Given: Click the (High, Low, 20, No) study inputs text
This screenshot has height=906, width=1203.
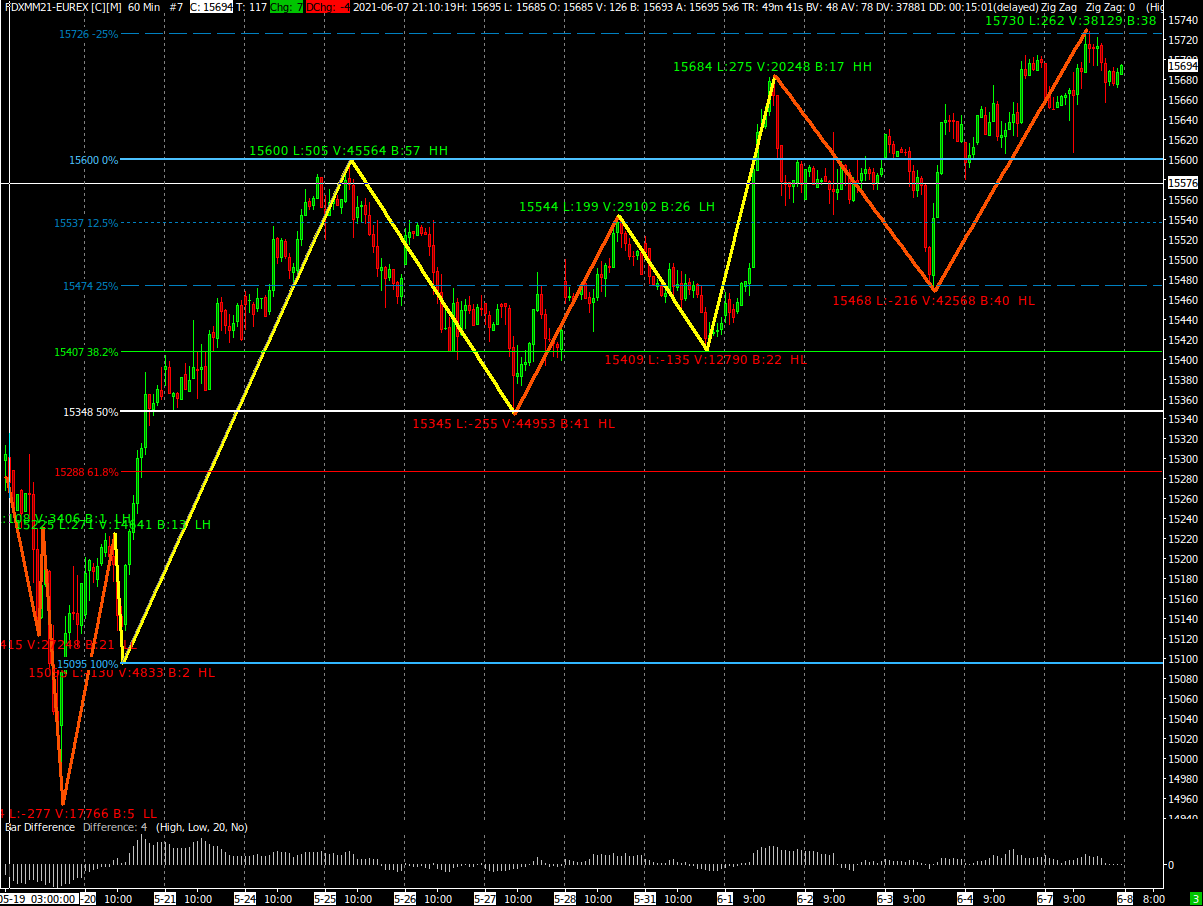Looking at the screenshot, I should click(202, 827).
